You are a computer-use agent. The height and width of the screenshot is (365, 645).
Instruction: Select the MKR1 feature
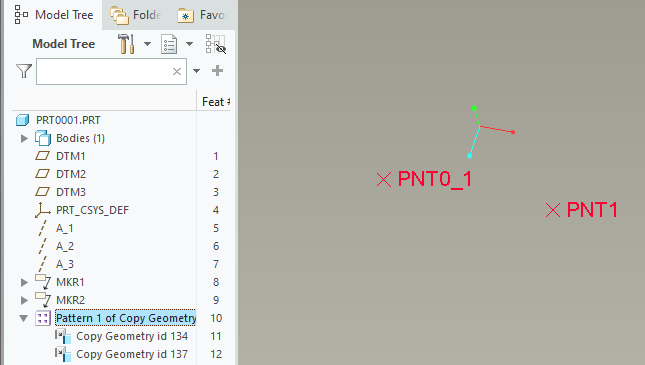point(70,282)
